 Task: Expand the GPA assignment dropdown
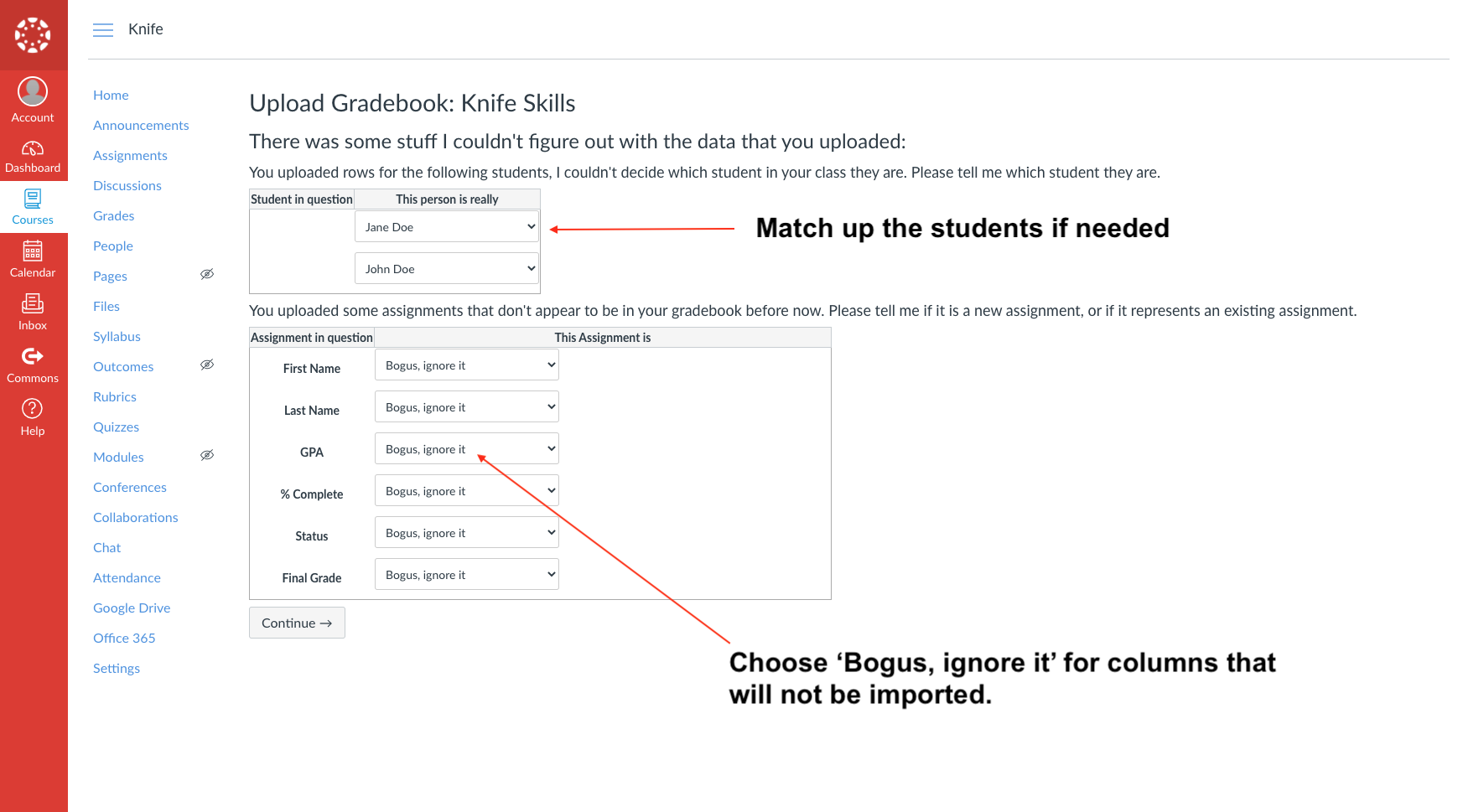[x=467, y=448]
